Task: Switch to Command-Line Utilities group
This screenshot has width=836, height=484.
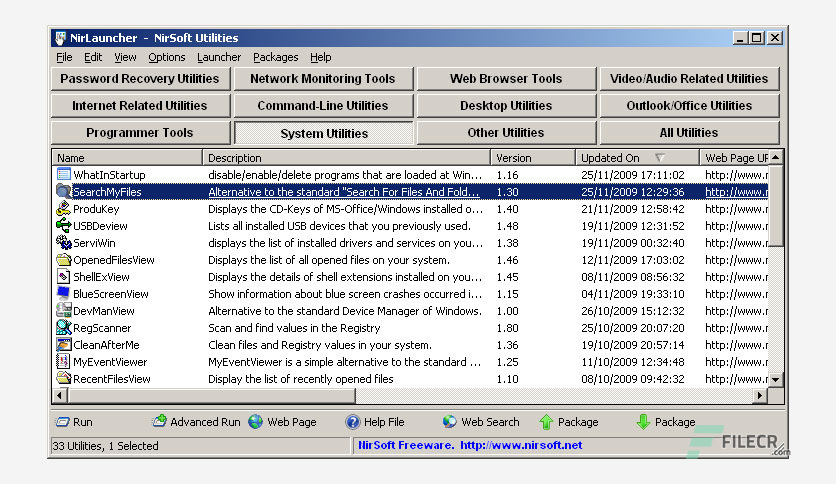Action: click(x=323, y=106)
